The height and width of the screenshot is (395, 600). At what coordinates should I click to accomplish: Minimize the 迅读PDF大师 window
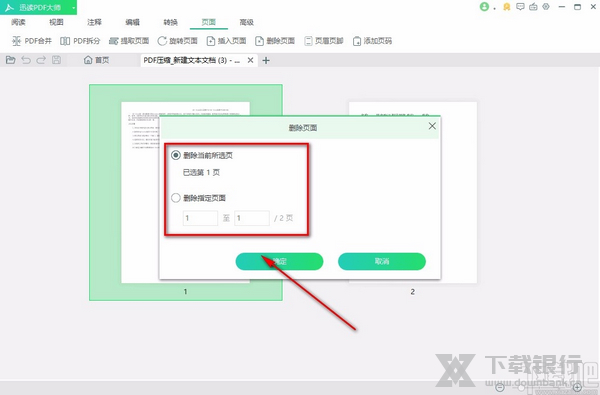click(562, 7)
